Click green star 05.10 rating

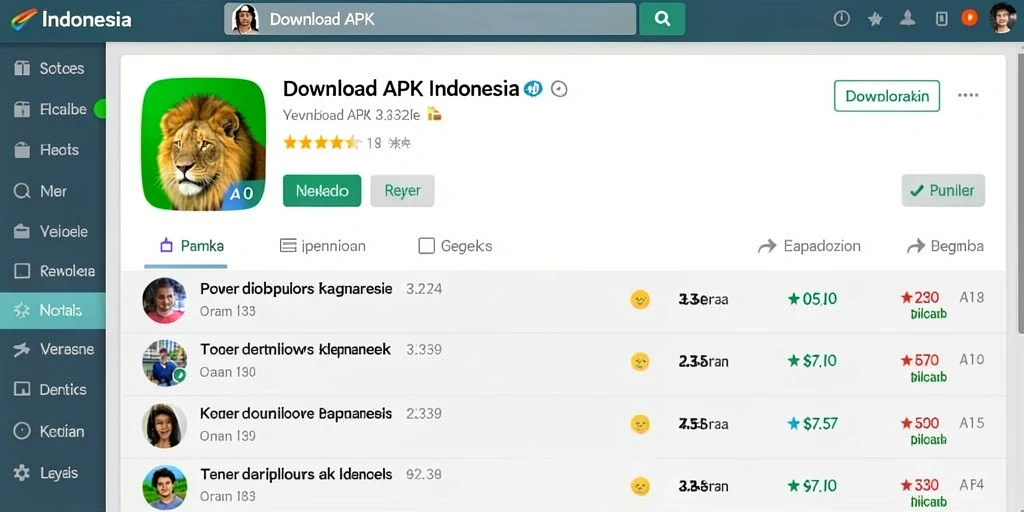click(x=812, y=299)
